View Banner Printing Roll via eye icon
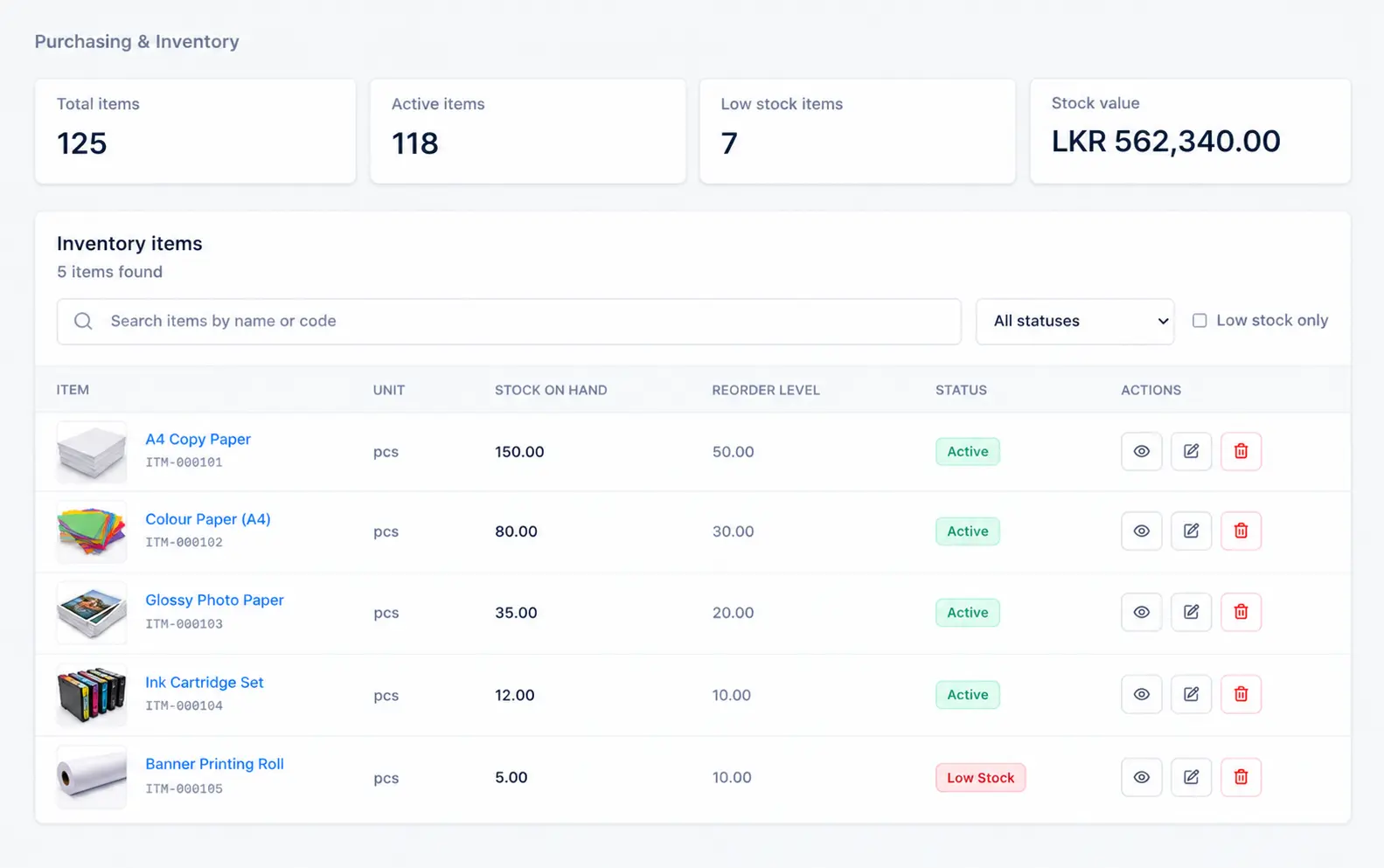Image resolution: width=1384 pixels, height=868 pixels. (x=1141, y=777)
